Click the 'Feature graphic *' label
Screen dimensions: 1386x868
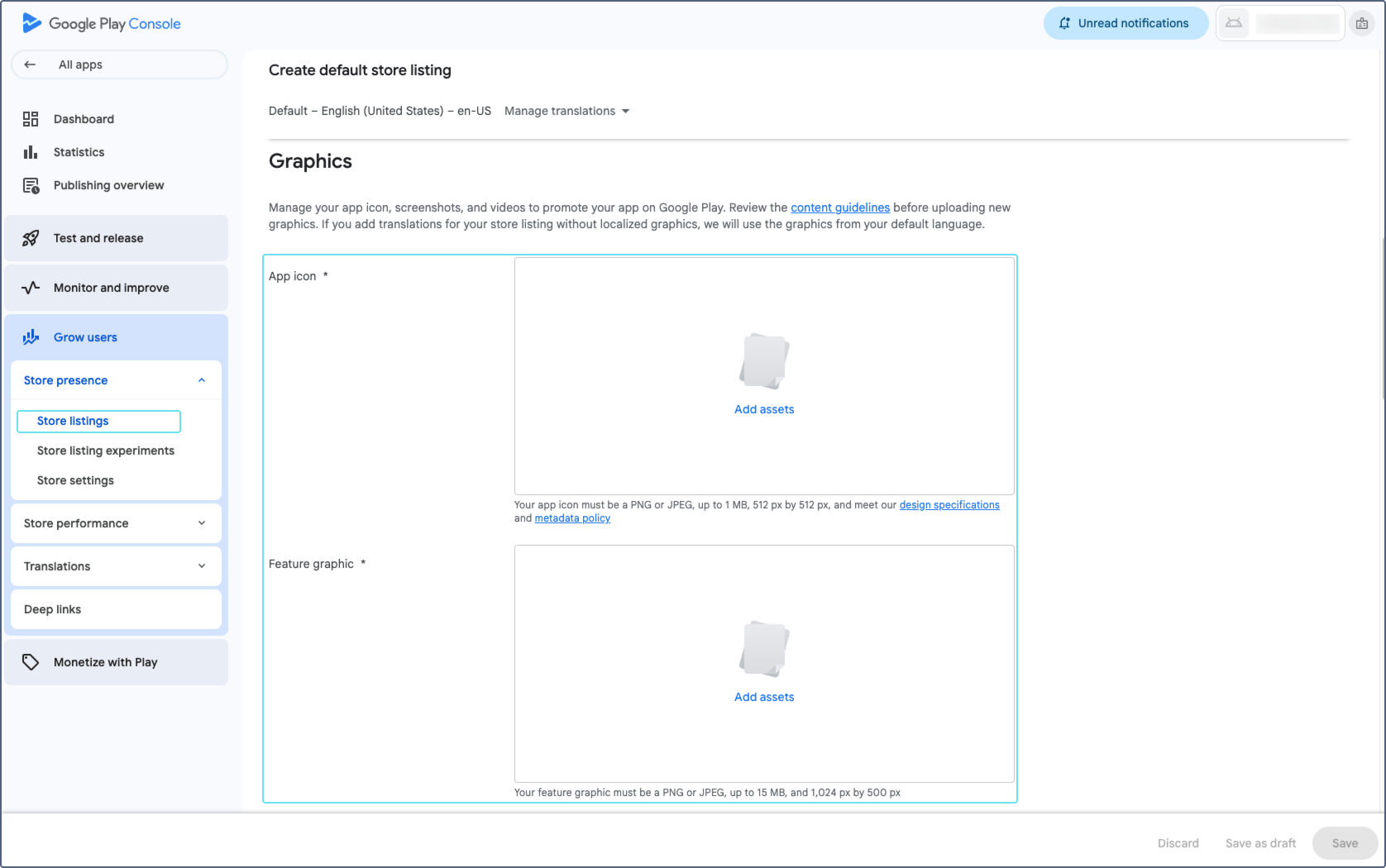317,564
